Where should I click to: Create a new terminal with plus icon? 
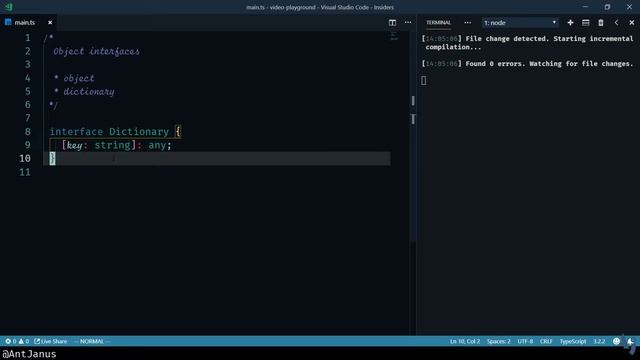(x=570, y=23)
